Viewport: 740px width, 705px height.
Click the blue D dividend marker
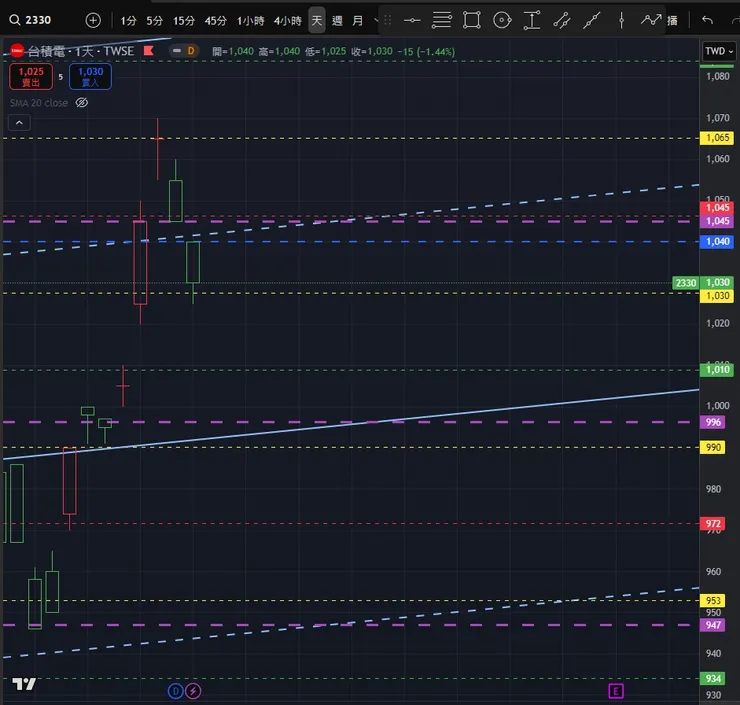[x=176, y=691]
